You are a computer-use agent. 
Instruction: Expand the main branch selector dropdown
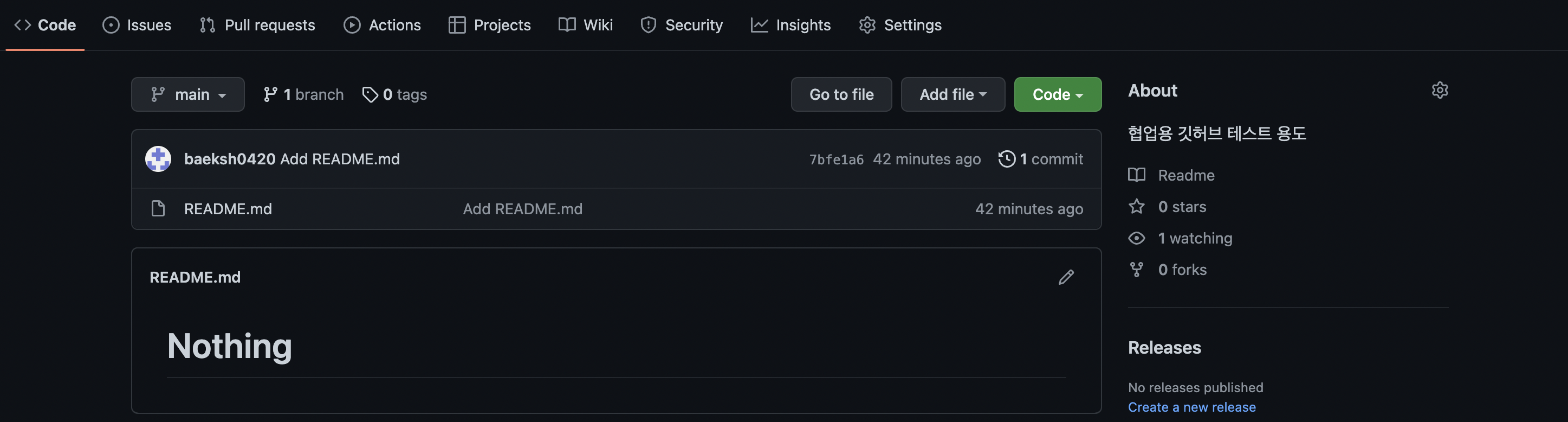187,94
